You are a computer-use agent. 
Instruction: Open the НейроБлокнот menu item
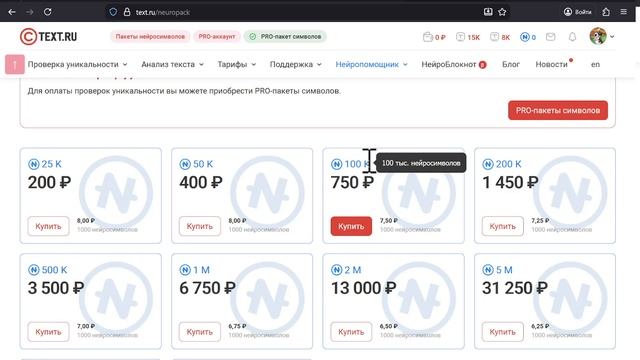(453, 64)
